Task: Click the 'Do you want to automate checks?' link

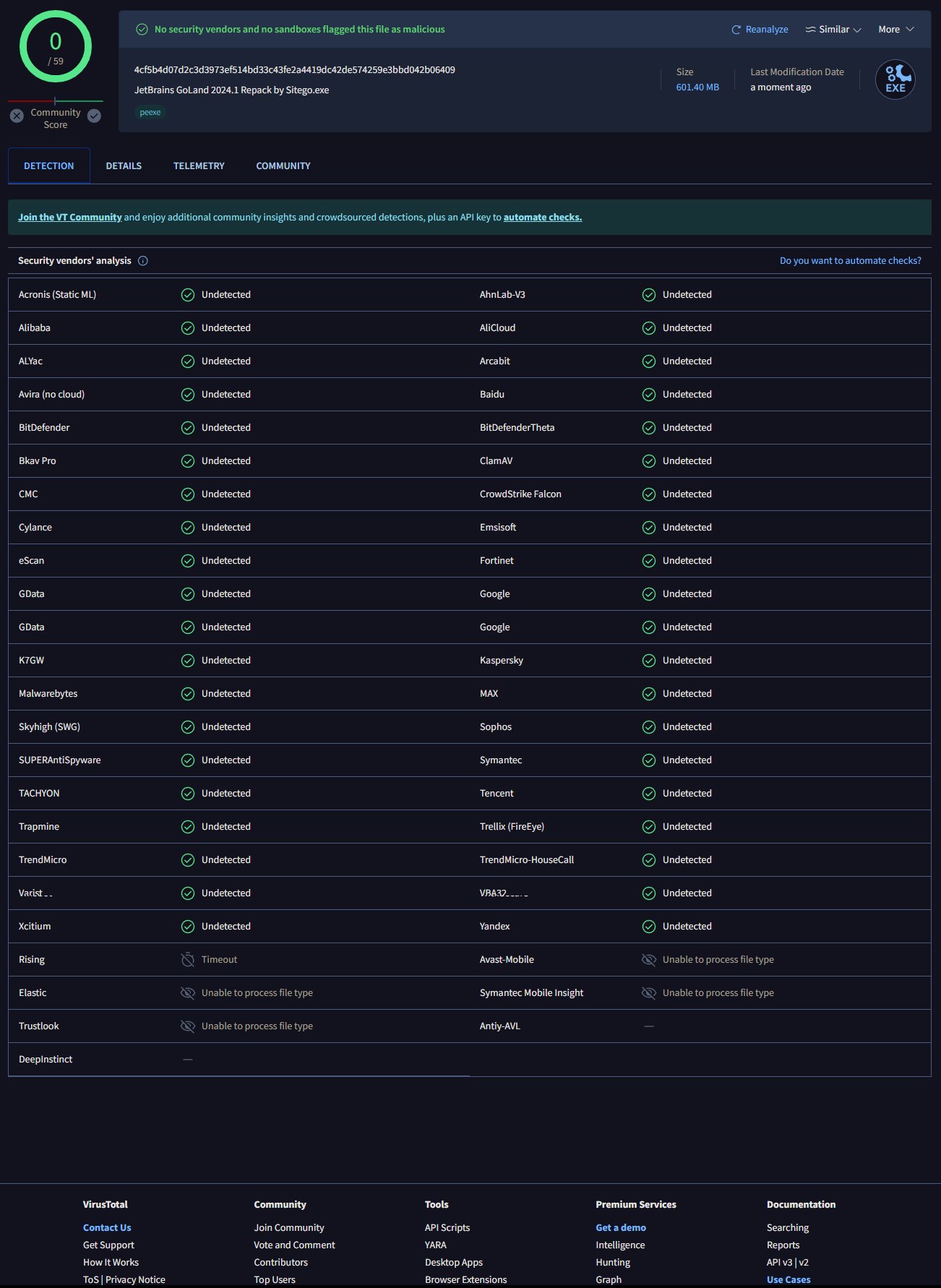Action: (x=850, y=261)
